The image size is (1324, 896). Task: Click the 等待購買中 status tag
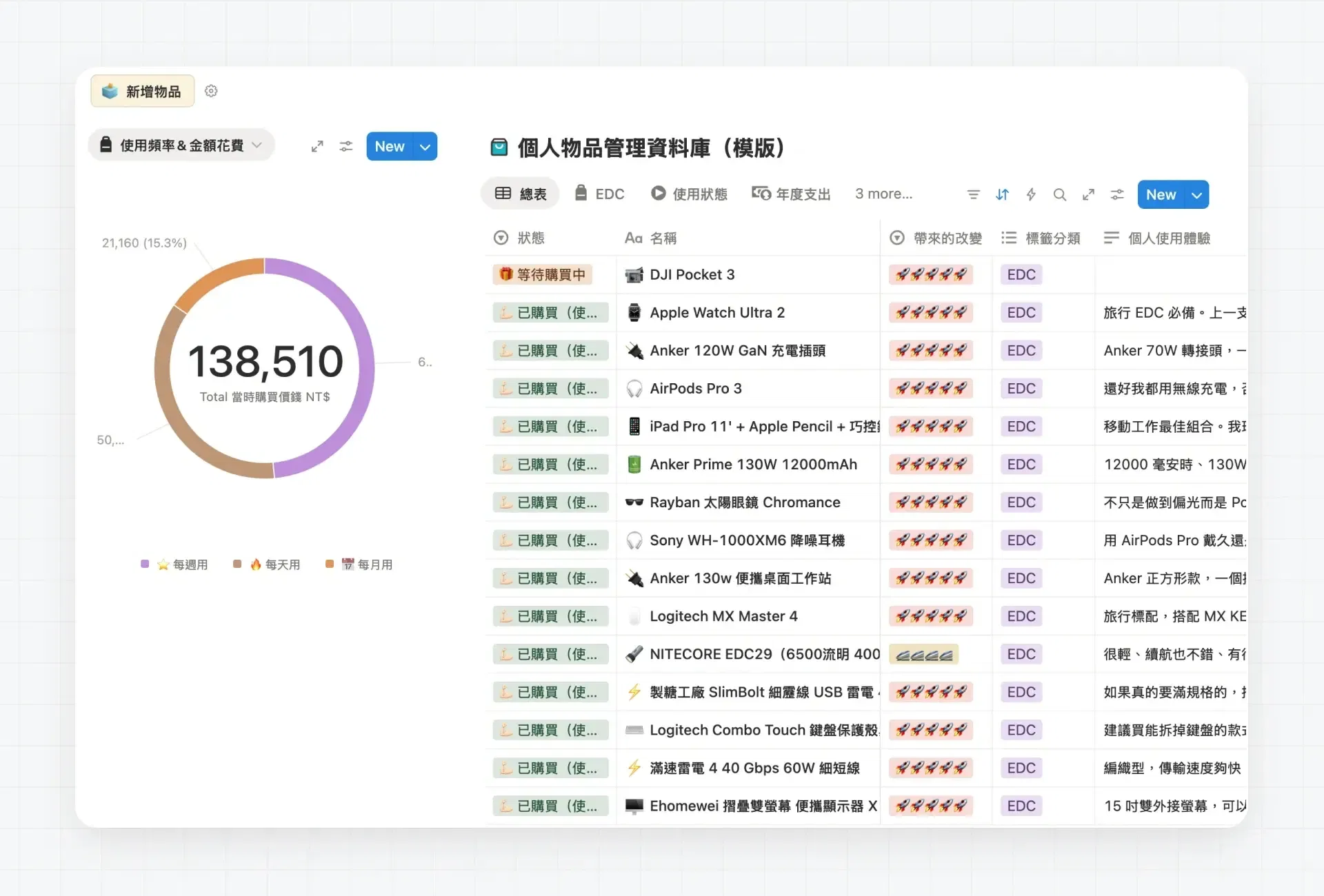tap(543, 275)
